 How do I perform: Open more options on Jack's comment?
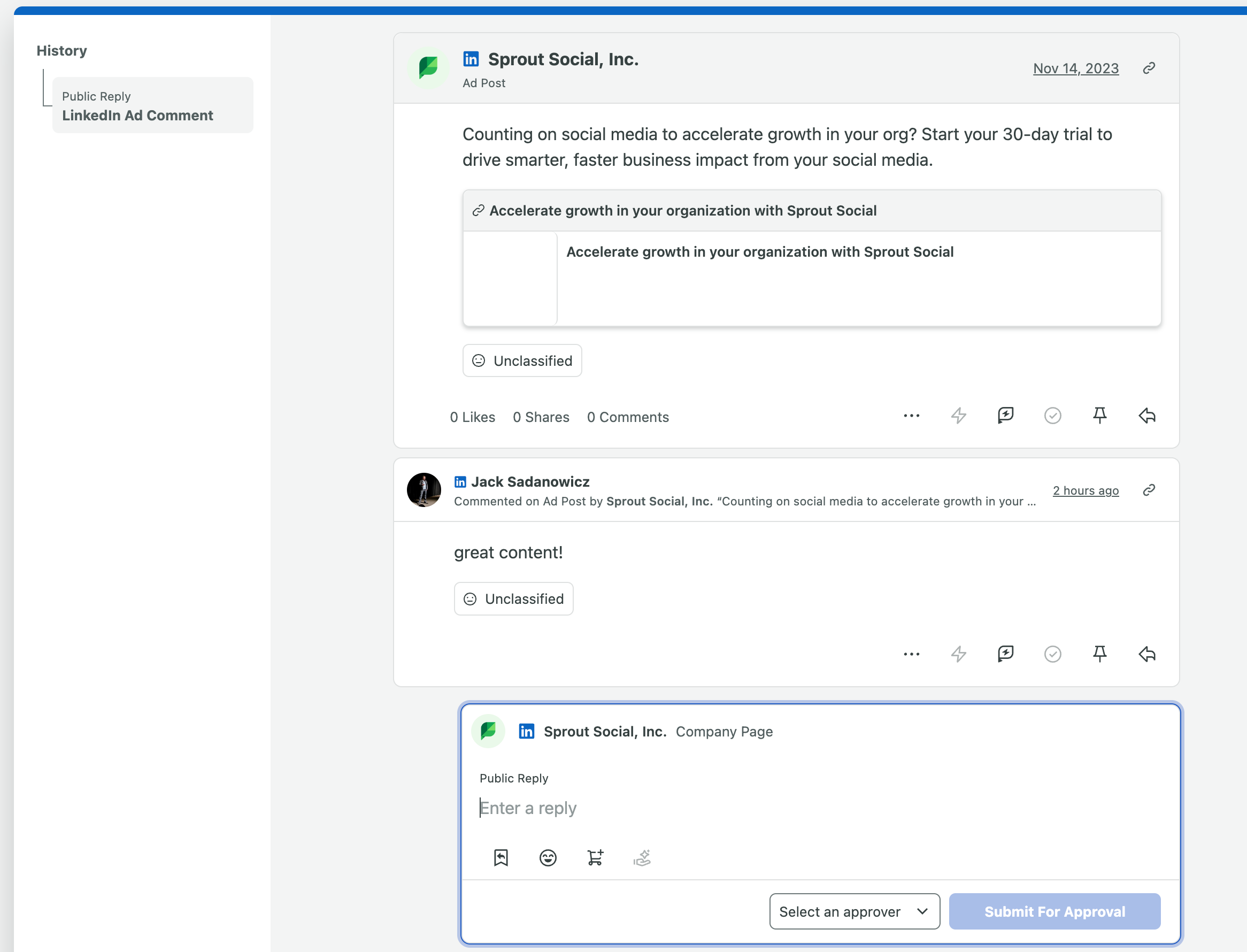pyautogui.click(x=912, y=654)
